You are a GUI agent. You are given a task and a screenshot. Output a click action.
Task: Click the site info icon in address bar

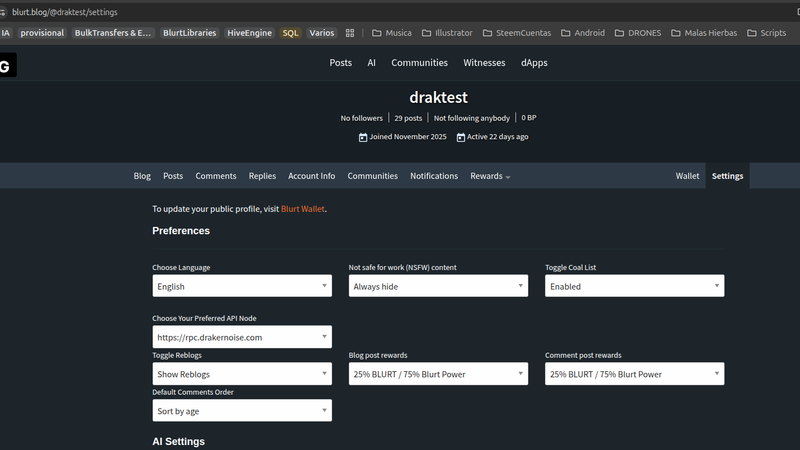(5, 11)
